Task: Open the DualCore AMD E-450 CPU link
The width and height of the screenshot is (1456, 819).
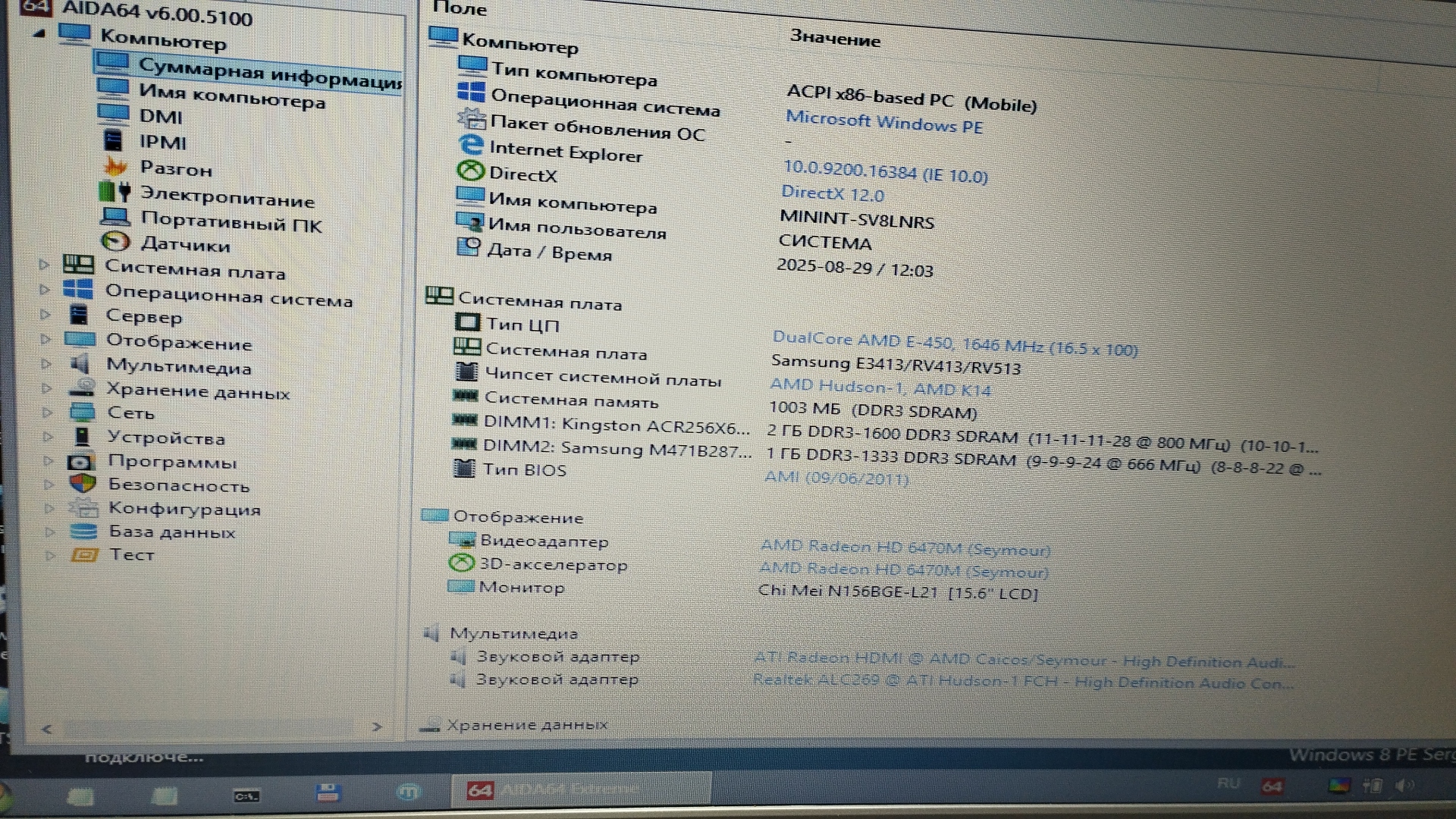Action: pos(954,343)
